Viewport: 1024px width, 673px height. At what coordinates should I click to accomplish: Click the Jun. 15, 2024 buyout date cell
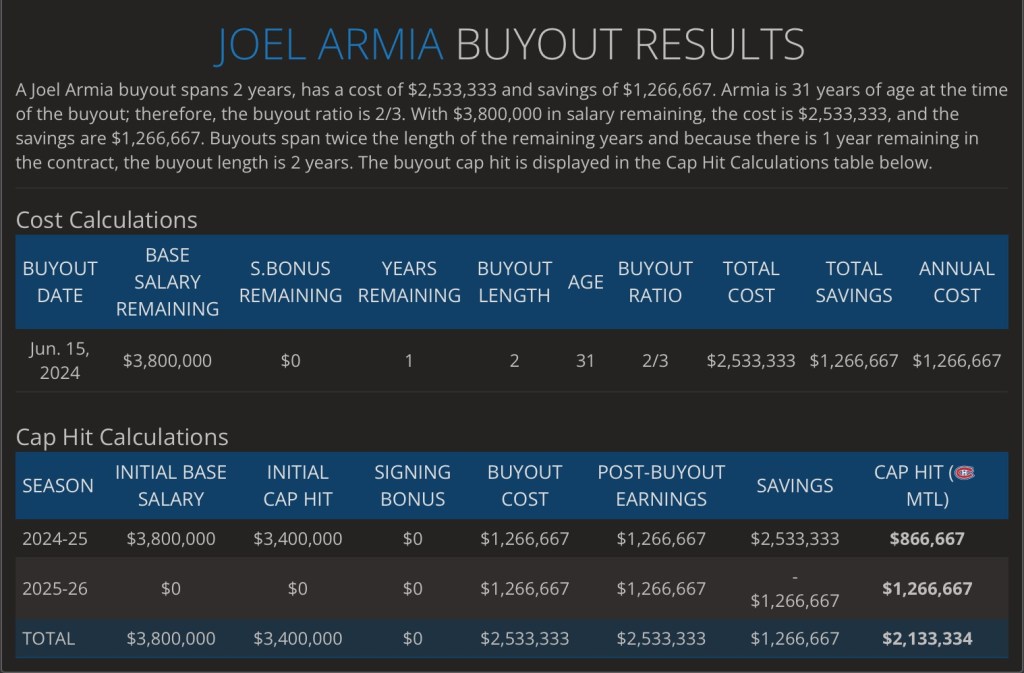(x=60, y=360)
